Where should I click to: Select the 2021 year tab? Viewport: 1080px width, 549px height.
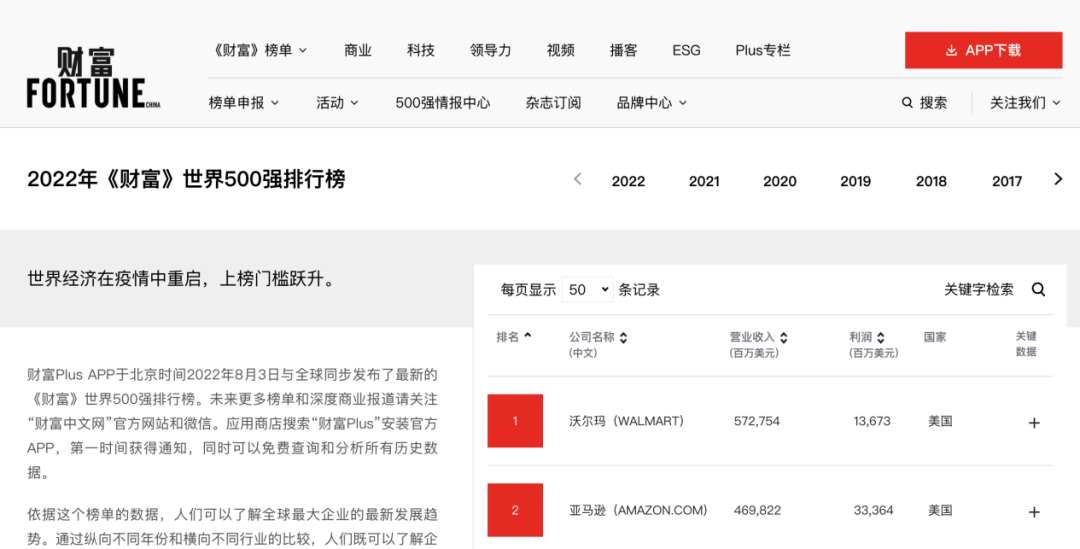click(704, 181)
